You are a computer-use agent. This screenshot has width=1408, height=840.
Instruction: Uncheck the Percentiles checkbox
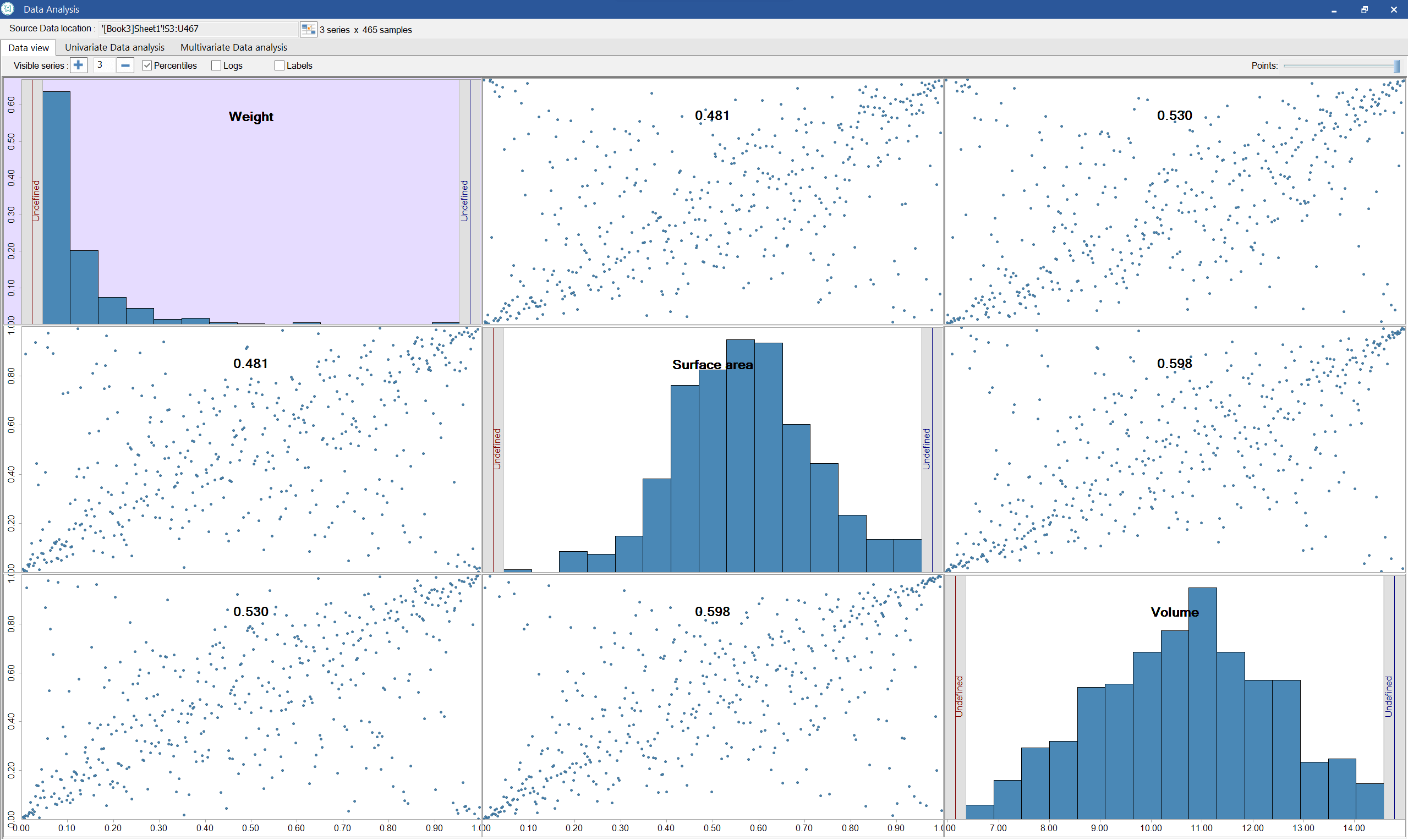click(146, 65)
